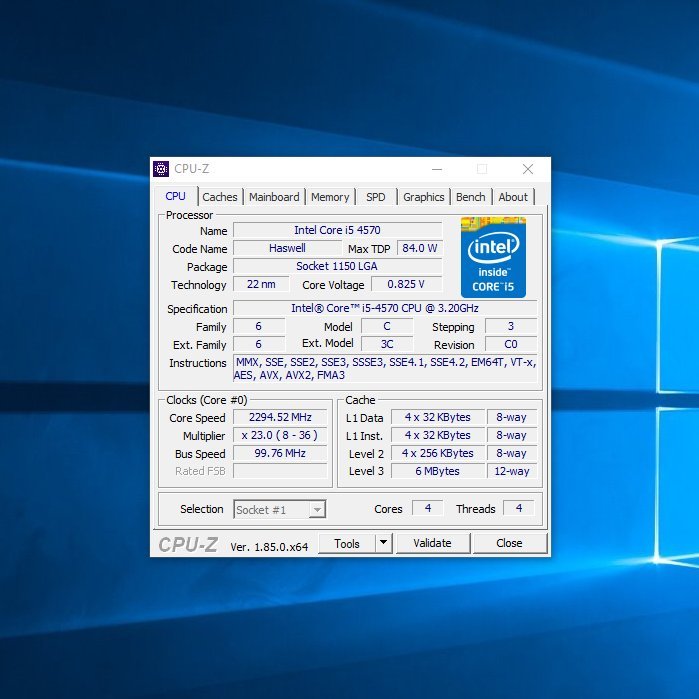Viewport: 699px width, 699px height.
Task: Click the Core Speed value 2294.52 MHz
Action: 280,417
